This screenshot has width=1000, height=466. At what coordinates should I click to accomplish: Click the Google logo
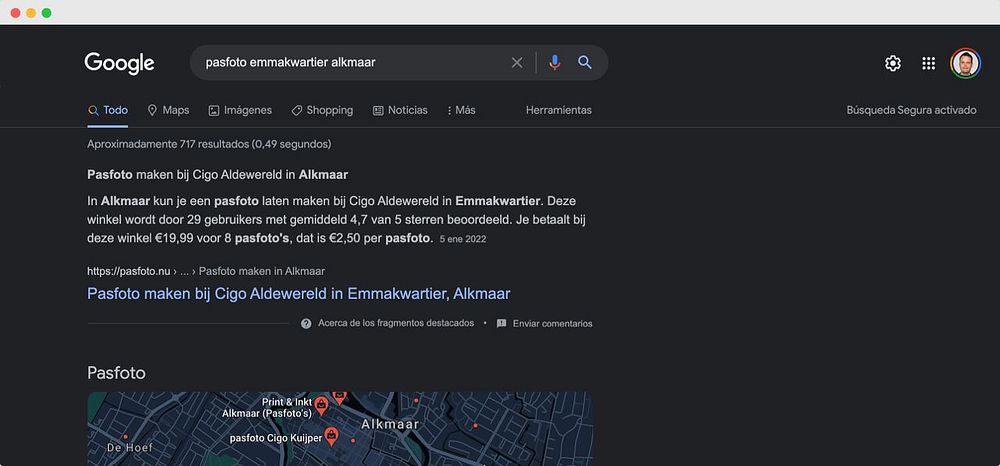coord(119,63)
